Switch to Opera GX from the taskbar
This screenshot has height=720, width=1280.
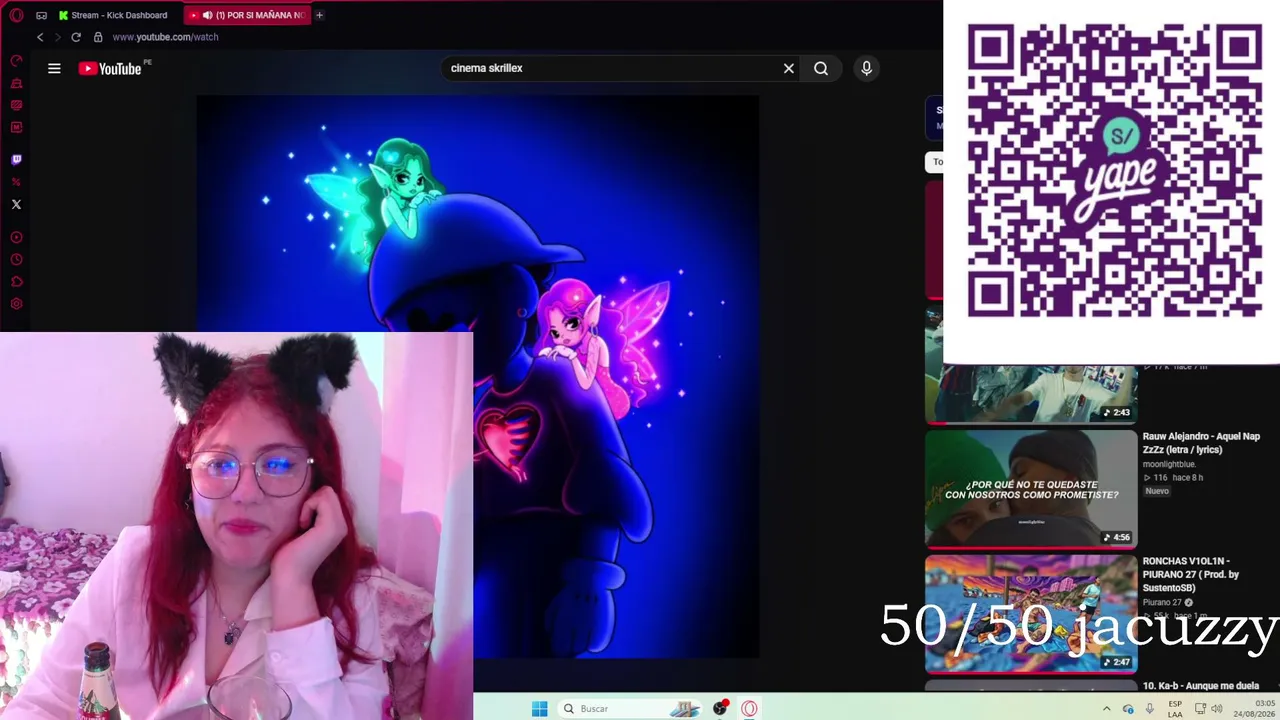click(x=749, y=708)
